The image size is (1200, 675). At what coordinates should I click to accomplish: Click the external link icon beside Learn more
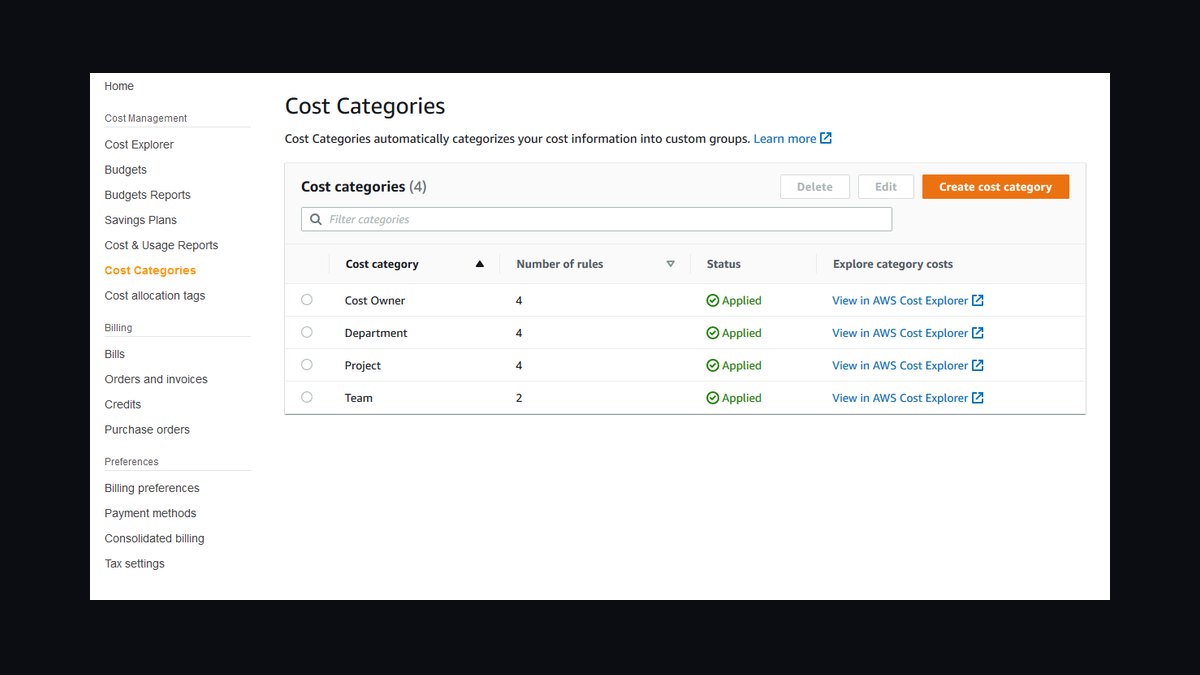826,138
